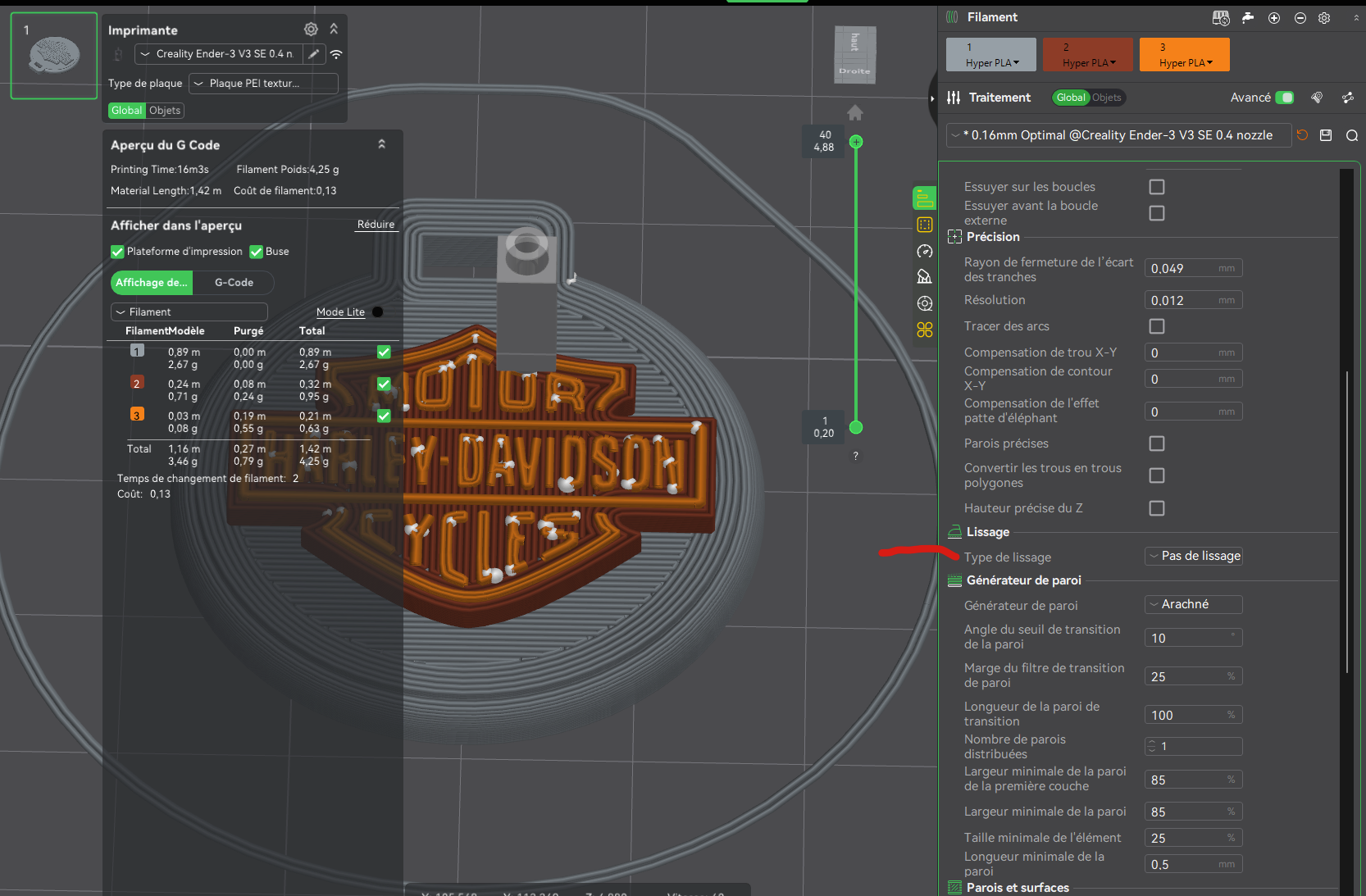Open the Type de lissage dropdown
Image resolution: width=1366 pixels, height=896 pixels.
1193,556
